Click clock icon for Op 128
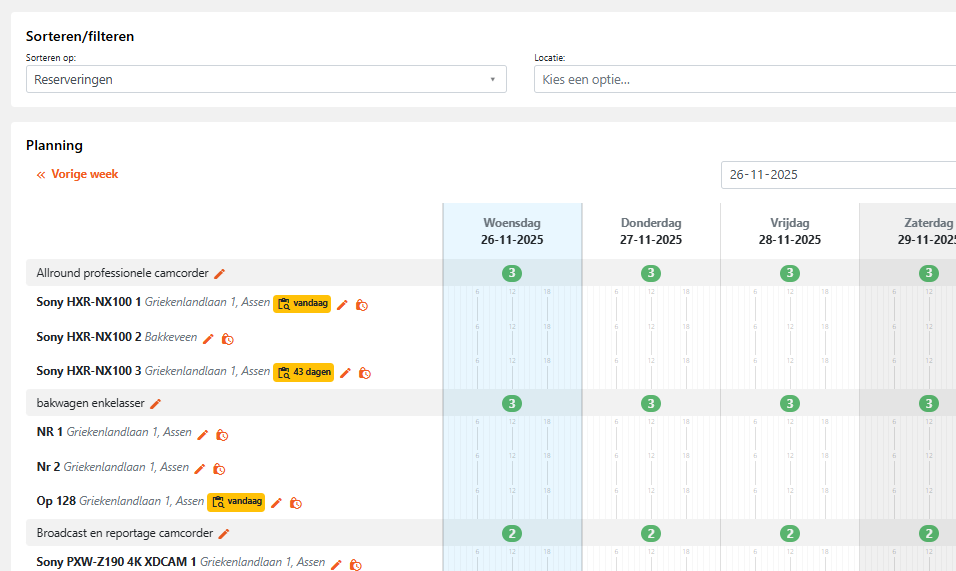This screenshot has width=956, height=571. pyautogui.click(x=296, y=503)
